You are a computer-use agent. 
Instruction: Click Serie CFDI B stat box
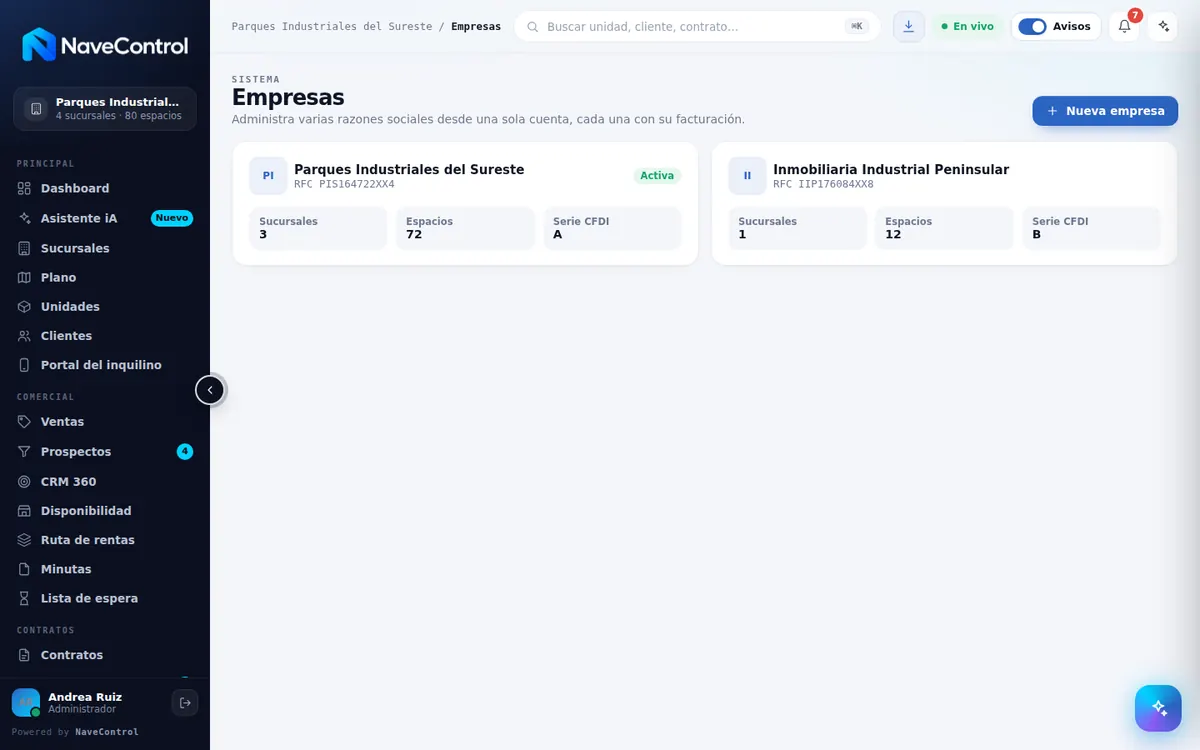pos(1091,228)
